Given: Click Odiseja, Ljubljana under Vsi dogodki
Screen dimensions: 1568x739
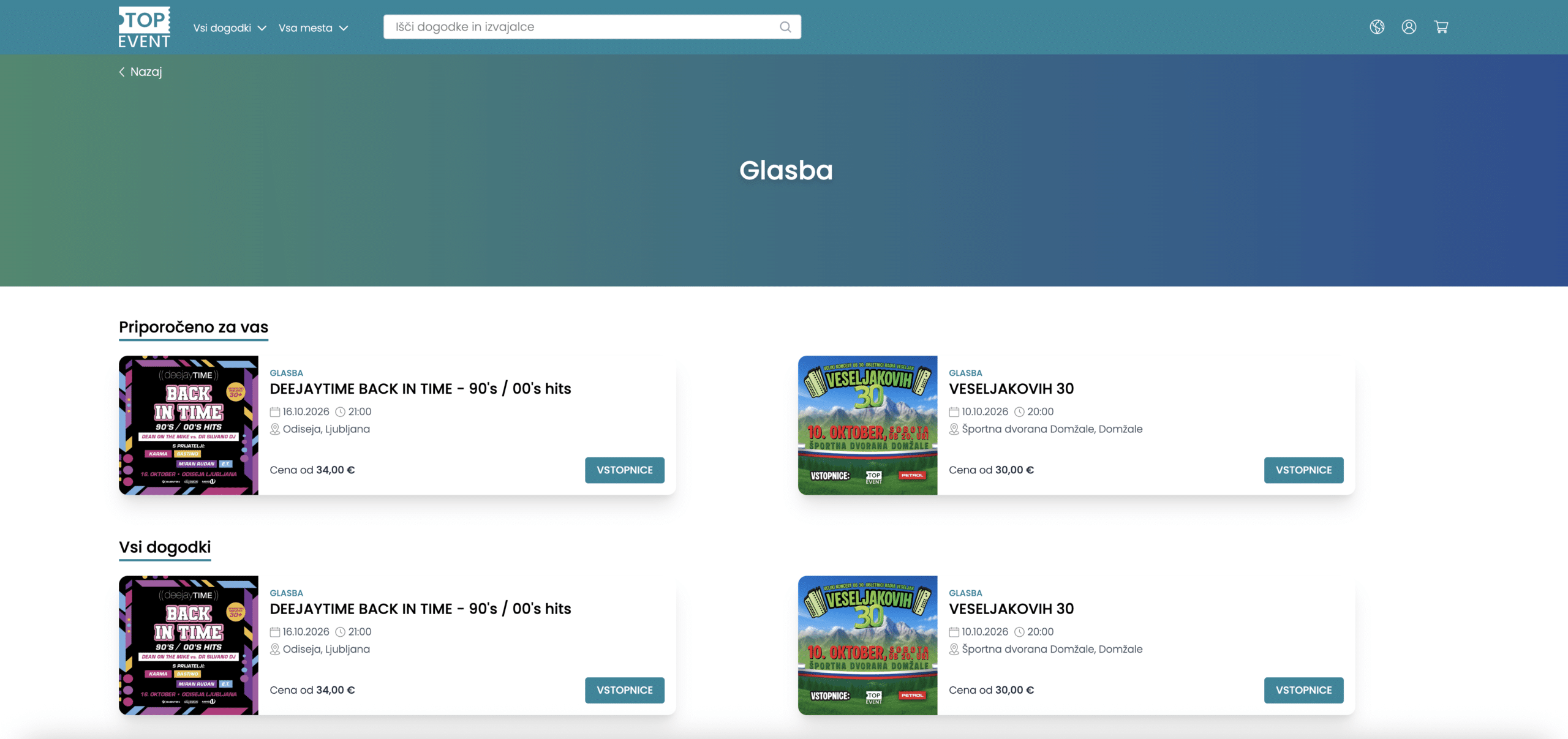Looking at the screenshot, I should [x=326, y=649].
